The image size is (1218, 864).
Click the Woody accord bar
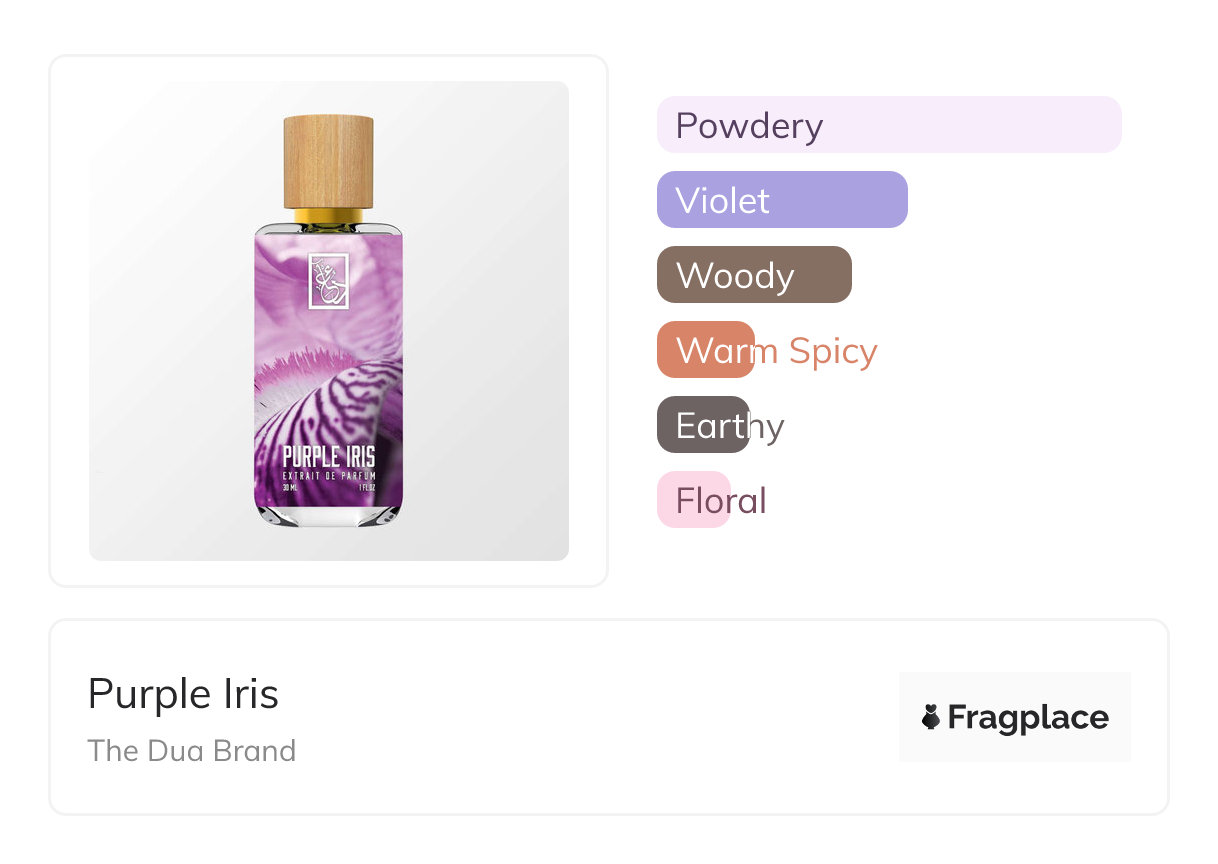[x=753, y=275]
